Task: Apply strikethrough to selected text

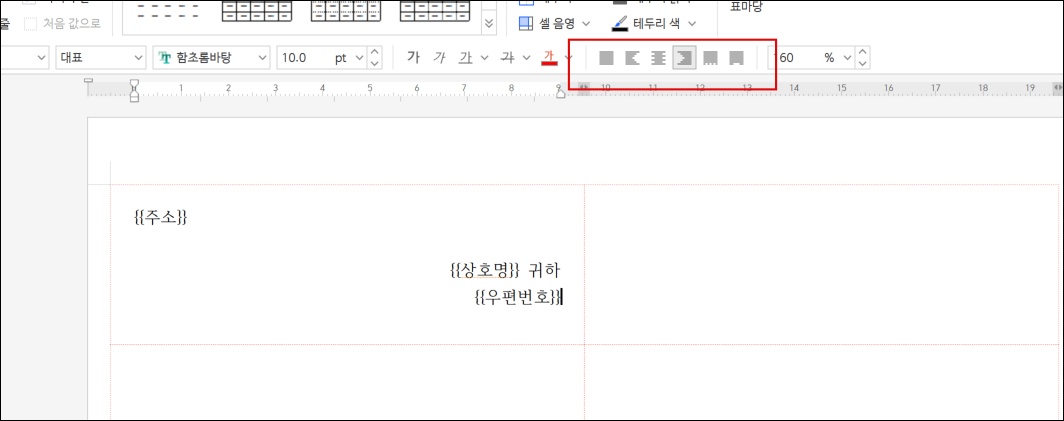Action: pos(506,58)
